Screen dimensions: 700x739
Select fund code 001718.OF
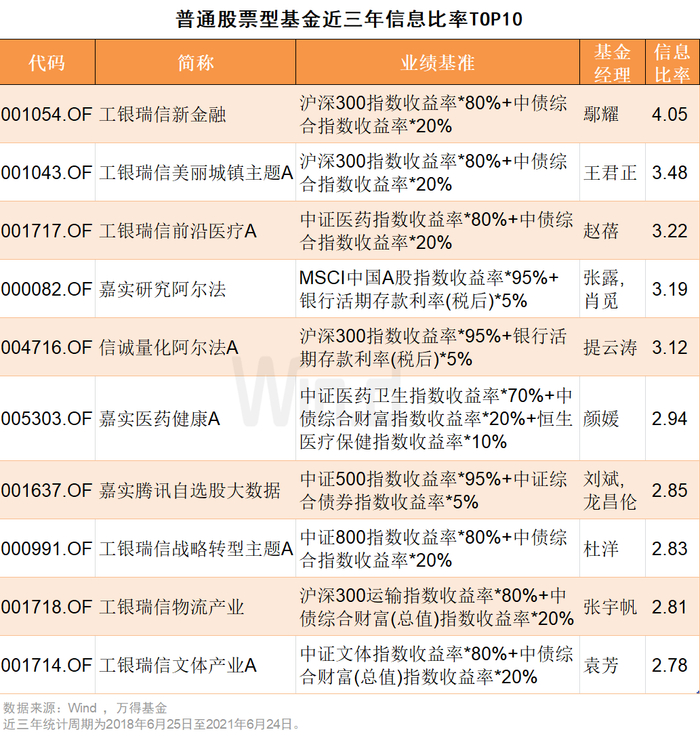pyautogui.click(x=47, y=608)
